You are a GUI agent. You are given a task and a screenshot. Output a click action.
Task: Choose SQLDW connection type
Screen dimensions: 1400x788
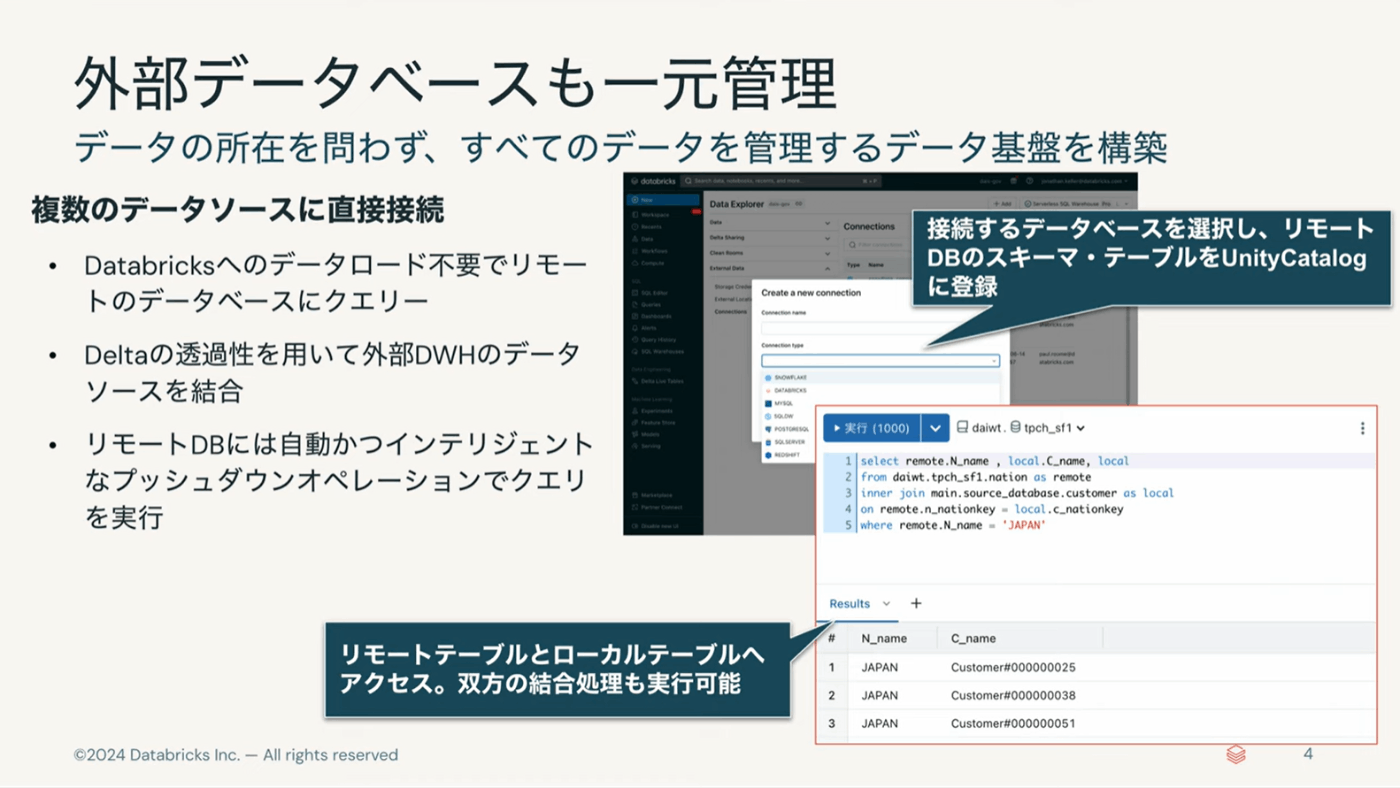click(x=784, y=416)
